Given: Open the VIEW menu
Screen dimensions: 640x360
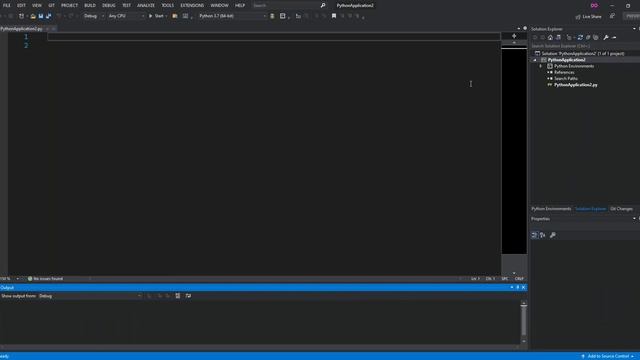Looking at the screenshot, I should coord(37,5).
